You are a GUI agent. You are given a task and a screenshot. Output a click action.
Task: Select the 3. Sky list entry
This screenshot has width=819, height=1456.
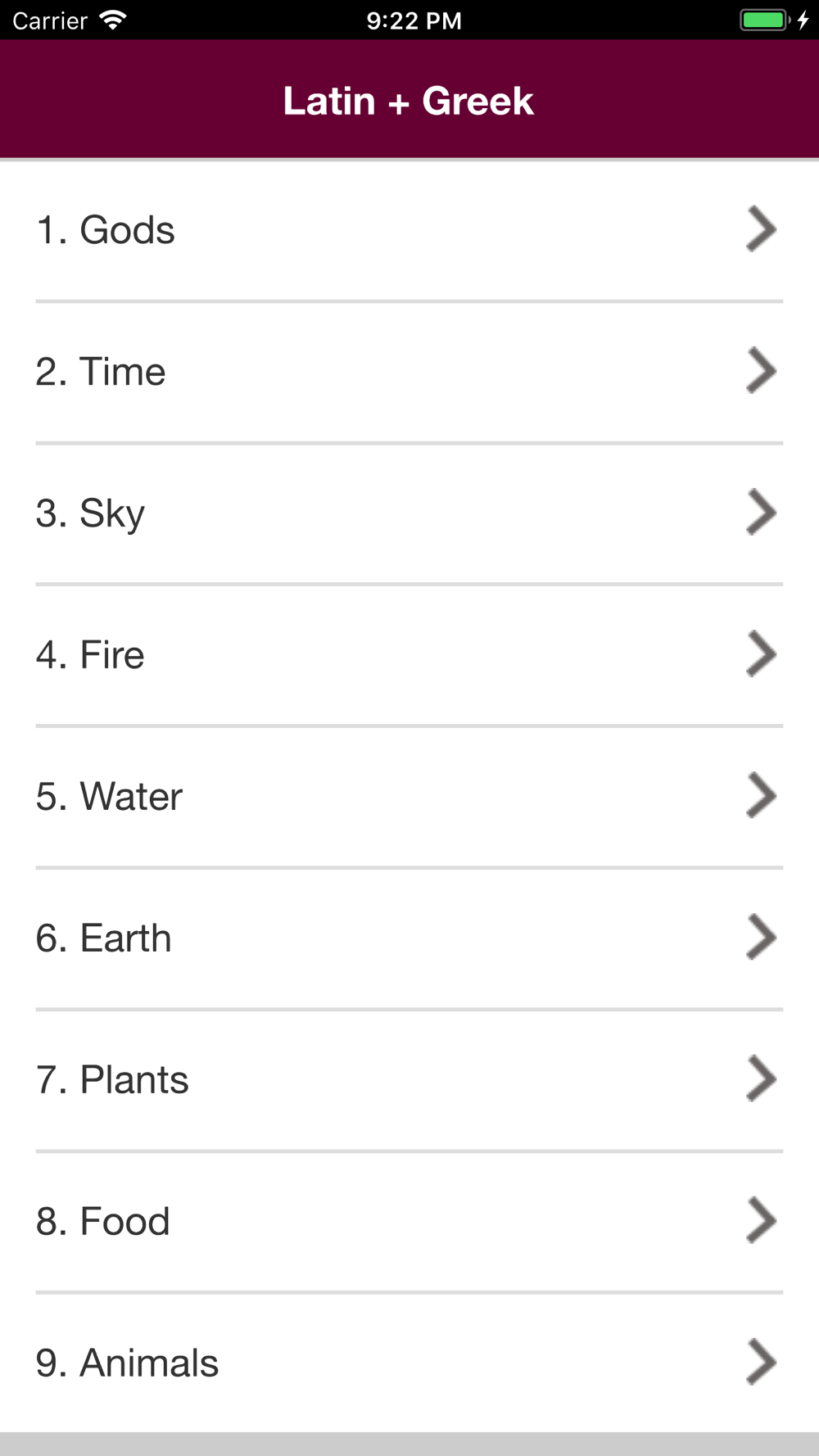coord(409,513)
